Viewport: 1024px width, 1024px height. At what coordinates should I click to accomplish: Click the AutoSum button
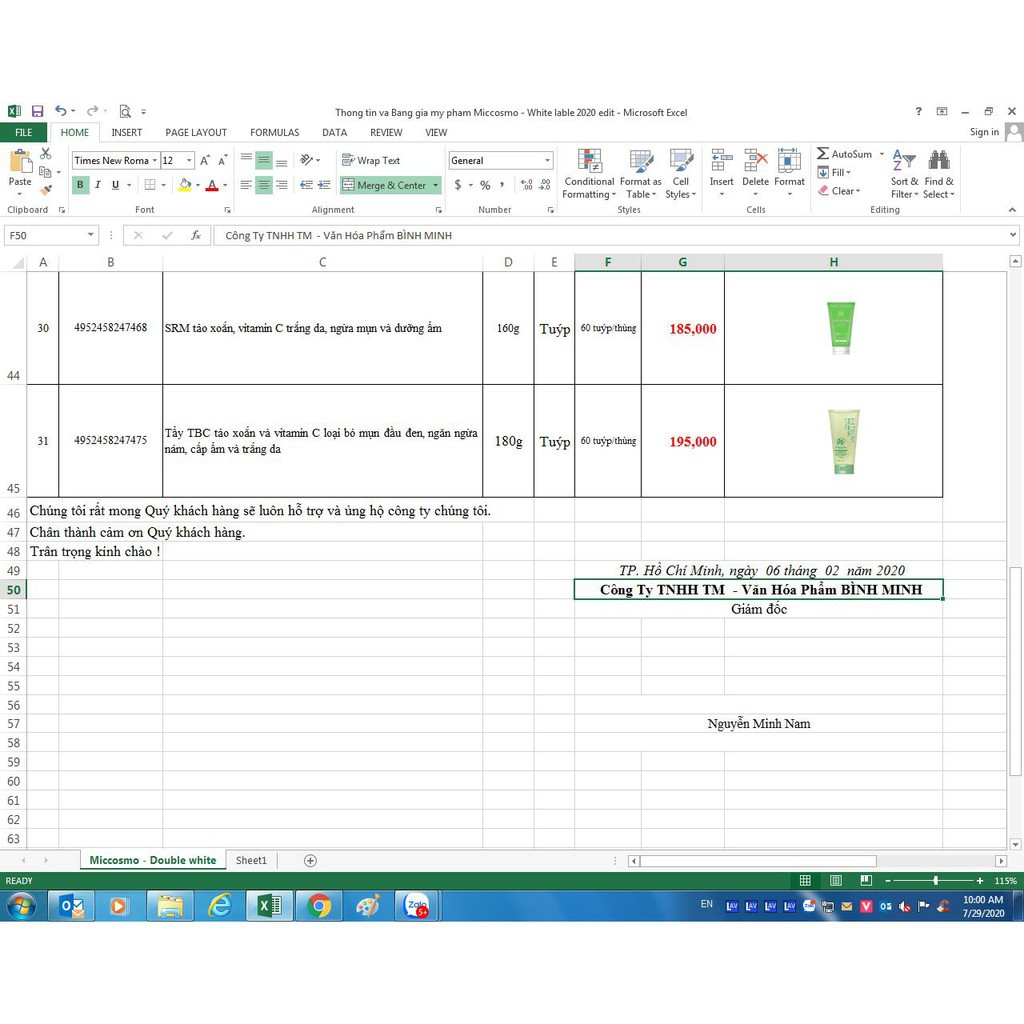[845, 154]
